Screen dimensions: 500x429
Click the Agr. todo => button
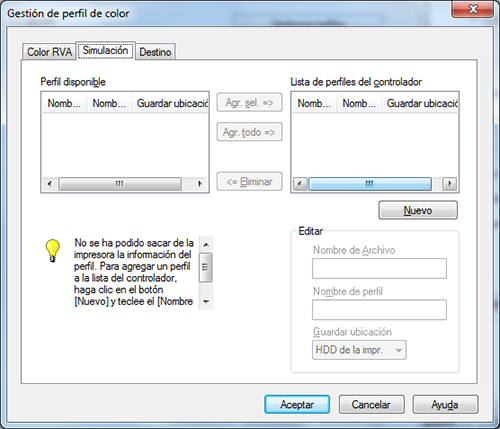249,132
